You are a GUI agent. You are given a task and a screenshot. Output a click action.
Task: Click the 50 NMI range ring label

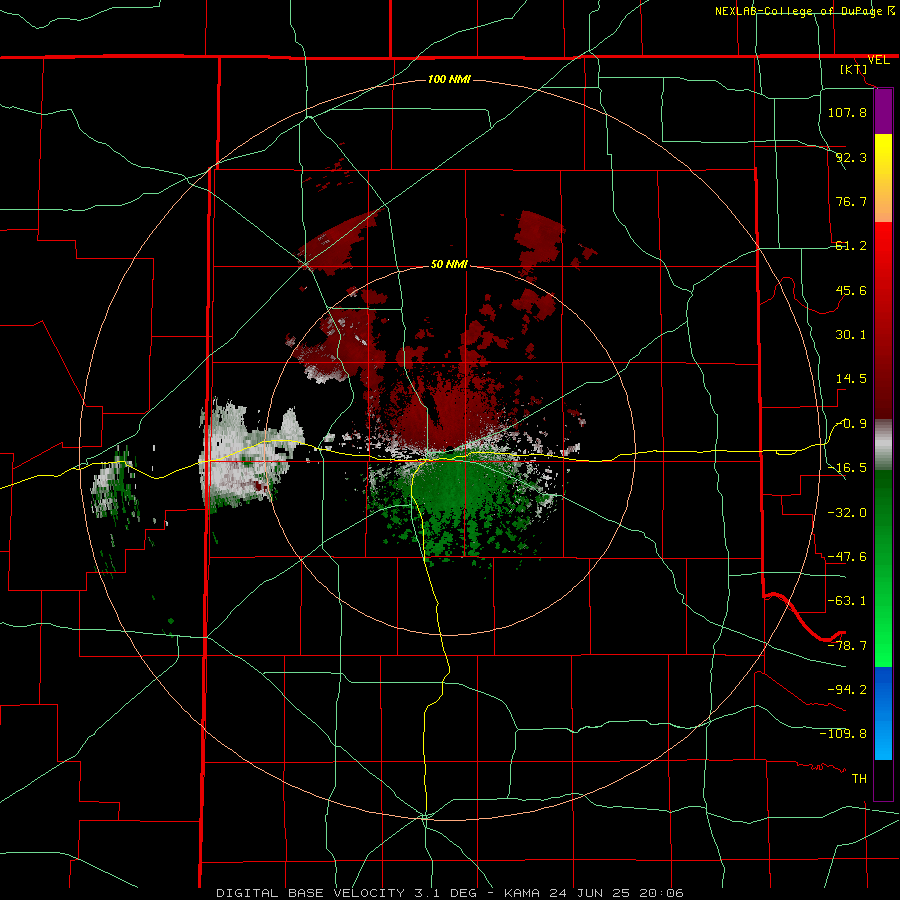point(449,265)
